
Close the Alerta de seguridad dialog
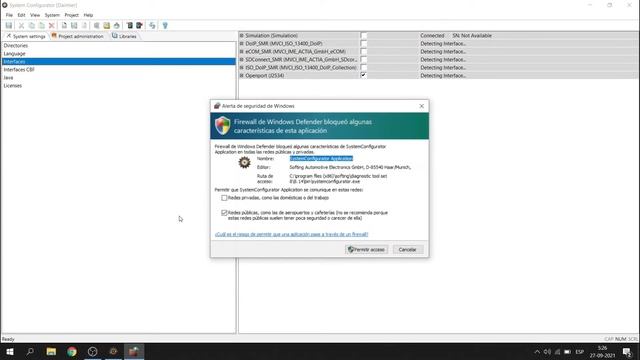point(422,106)
